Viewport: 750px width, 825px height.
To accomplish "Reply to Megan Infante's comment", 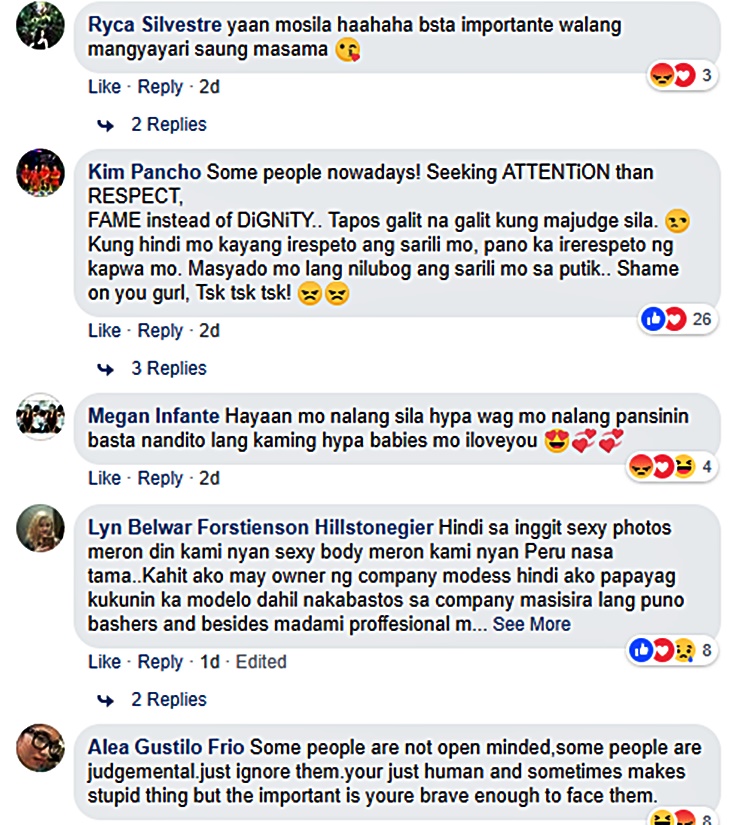I will click(x=160, y=479).
